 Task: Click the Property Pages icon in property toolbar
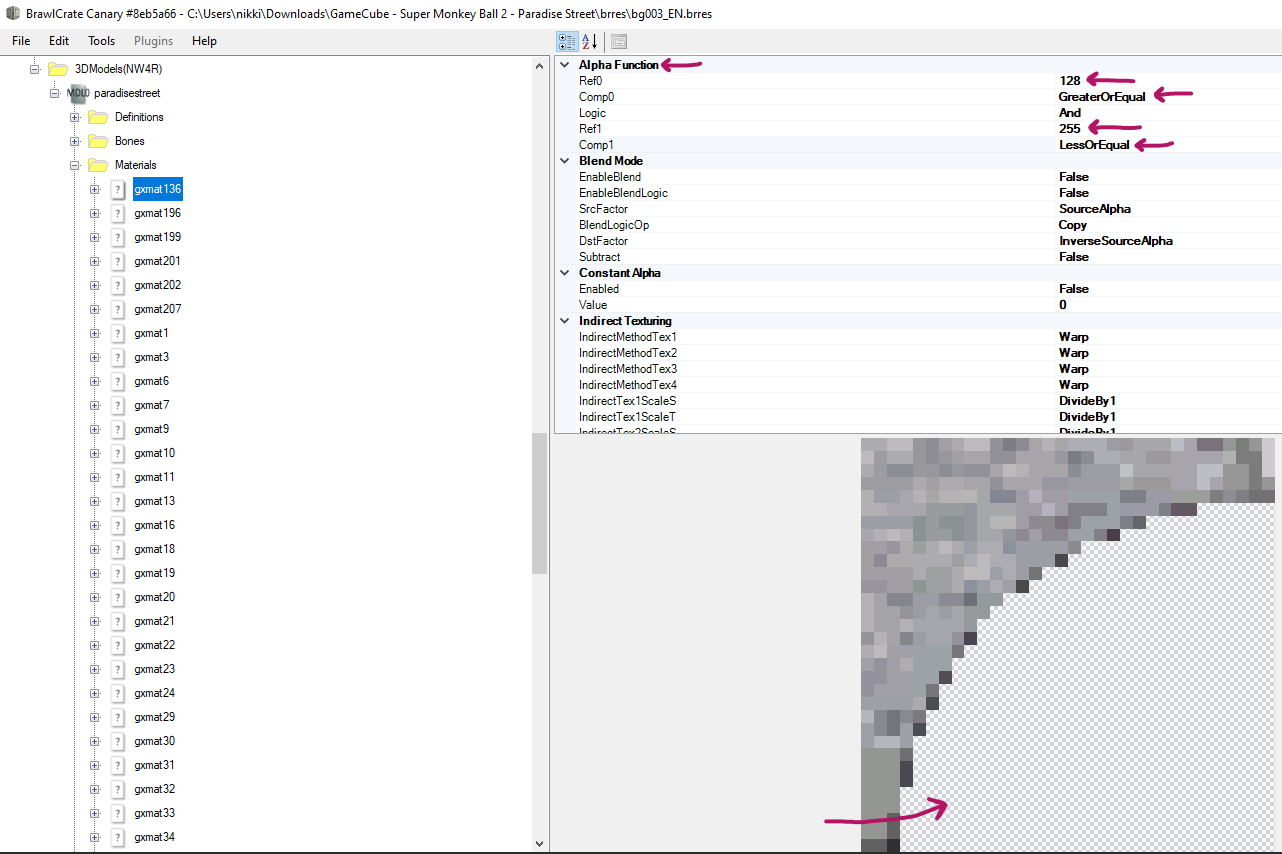[x=619, y=41]
